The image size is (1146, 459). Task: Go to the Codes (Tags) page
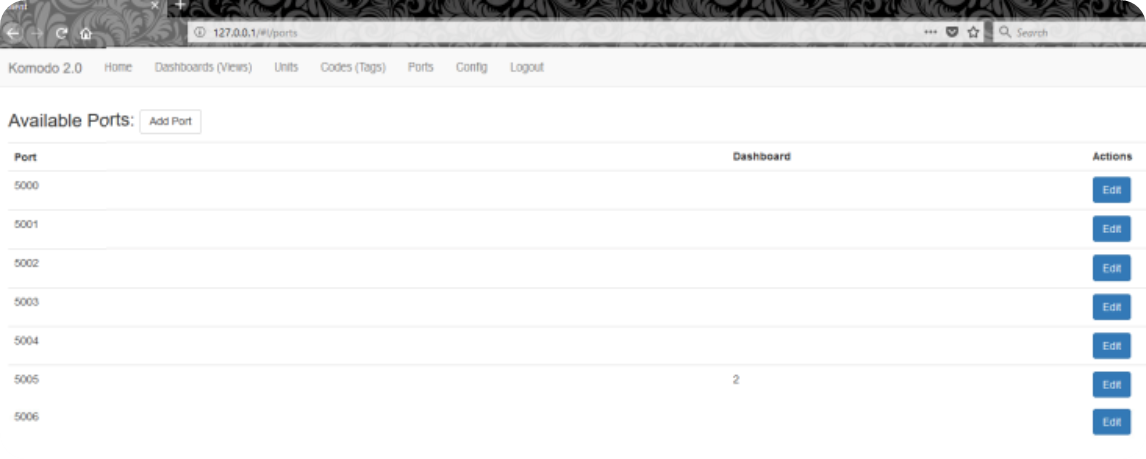[353, 67]
